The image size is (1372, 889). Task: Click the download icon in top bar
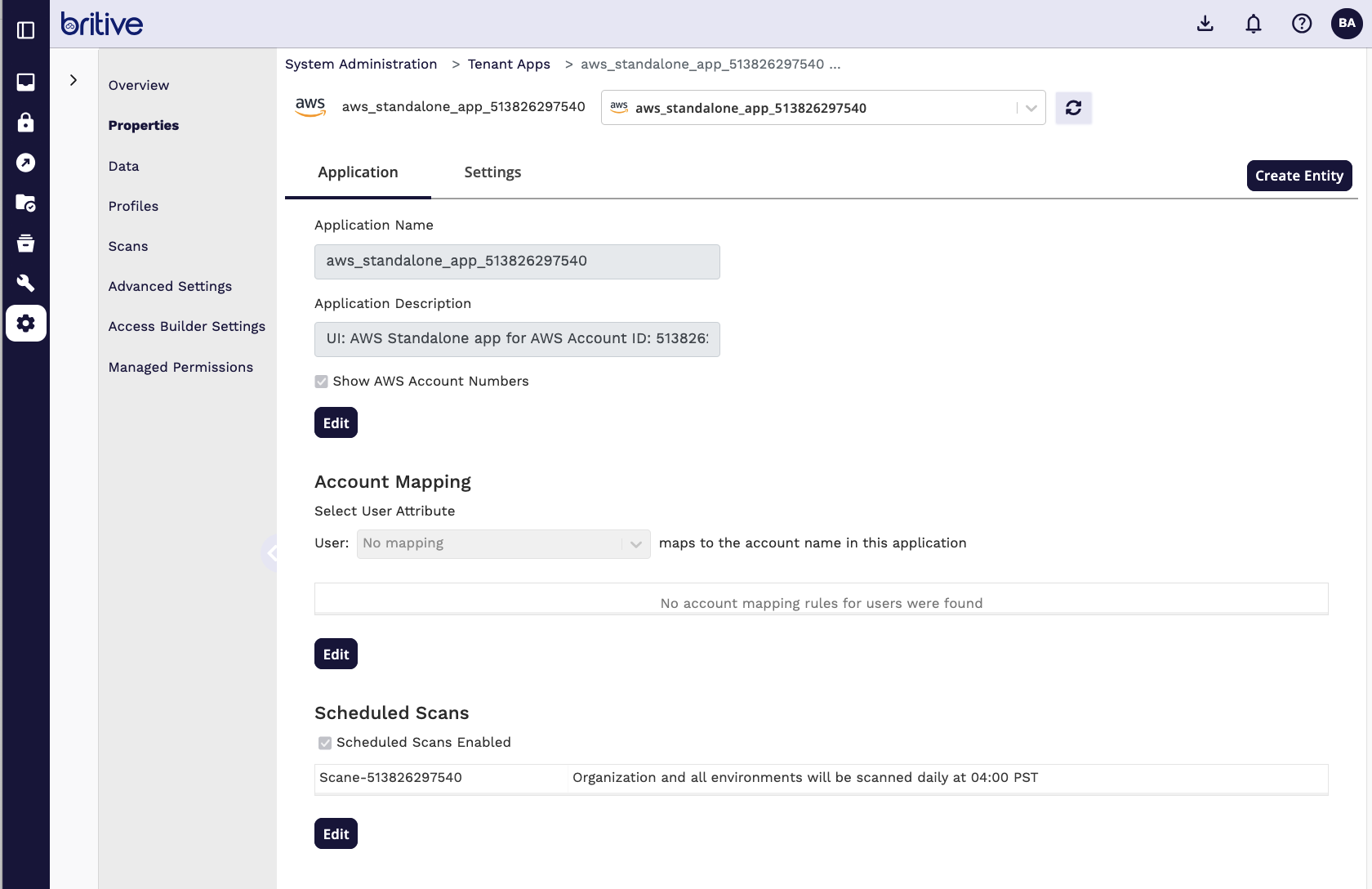coord(1205,24)
